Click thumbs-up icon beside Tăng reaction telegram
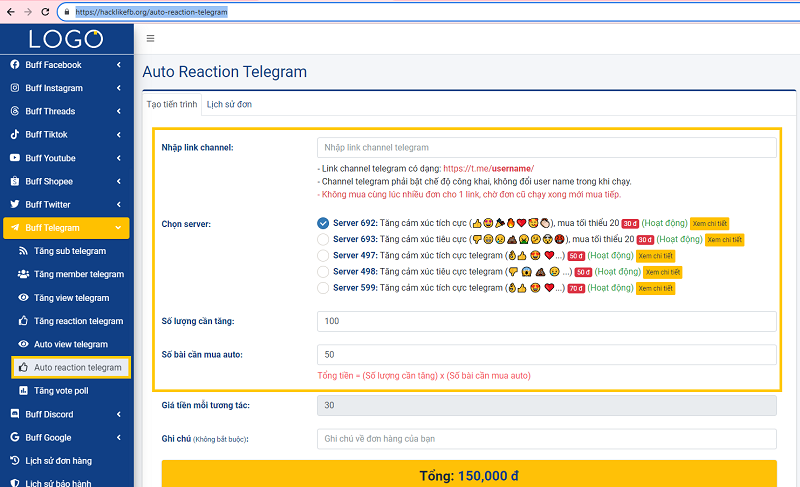The height and width of the screenshot is (487, 800). pos(23,321)
